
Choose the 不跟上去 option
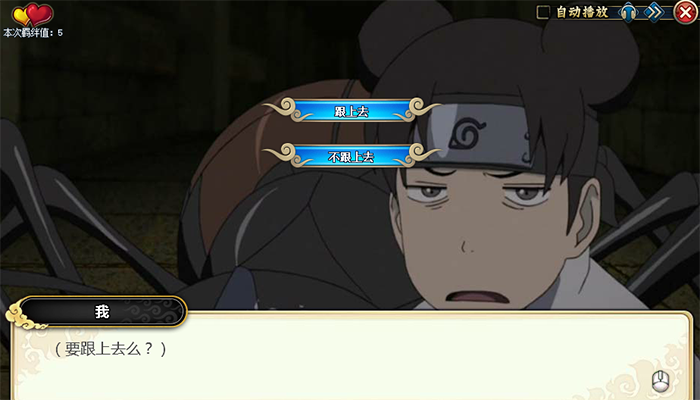coord(351,156)
